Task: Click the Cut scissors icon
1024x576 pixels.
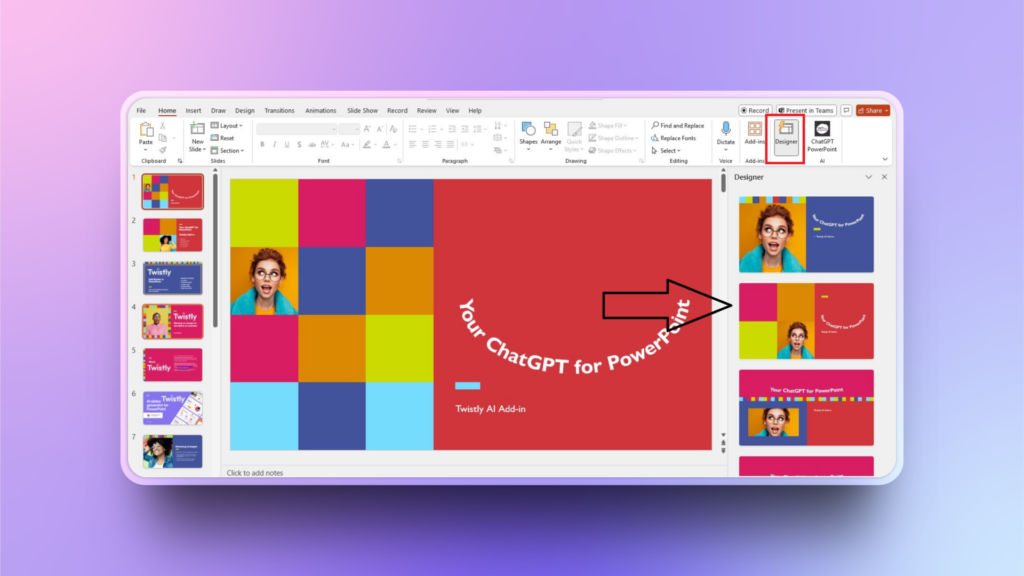Action: [x=163, y=125]
